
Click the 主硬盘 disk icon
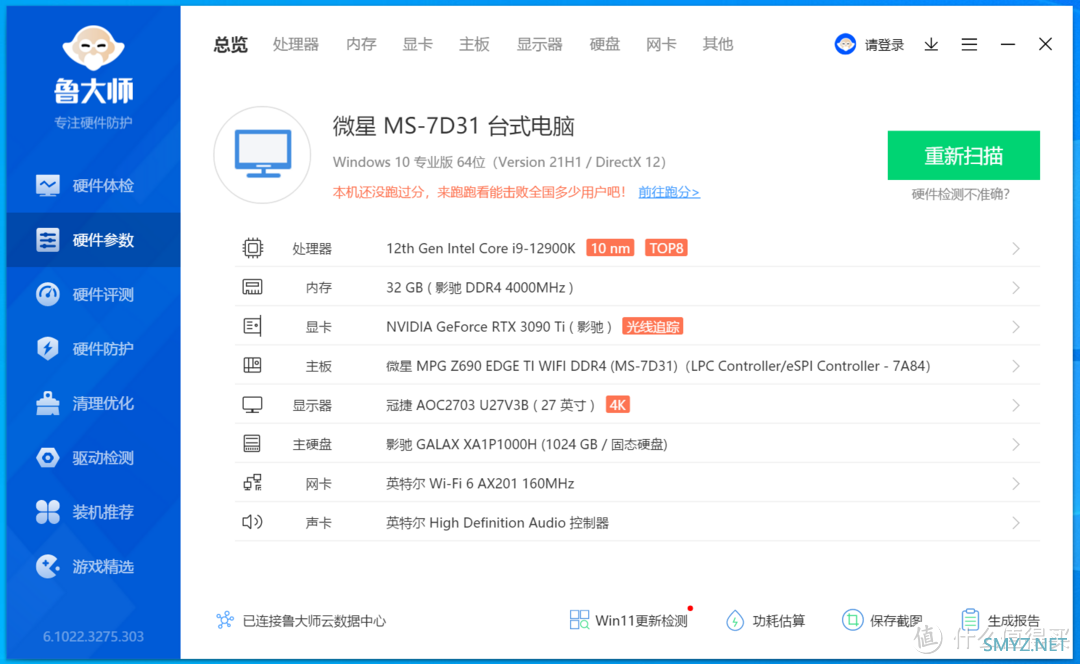coord(252,444)
